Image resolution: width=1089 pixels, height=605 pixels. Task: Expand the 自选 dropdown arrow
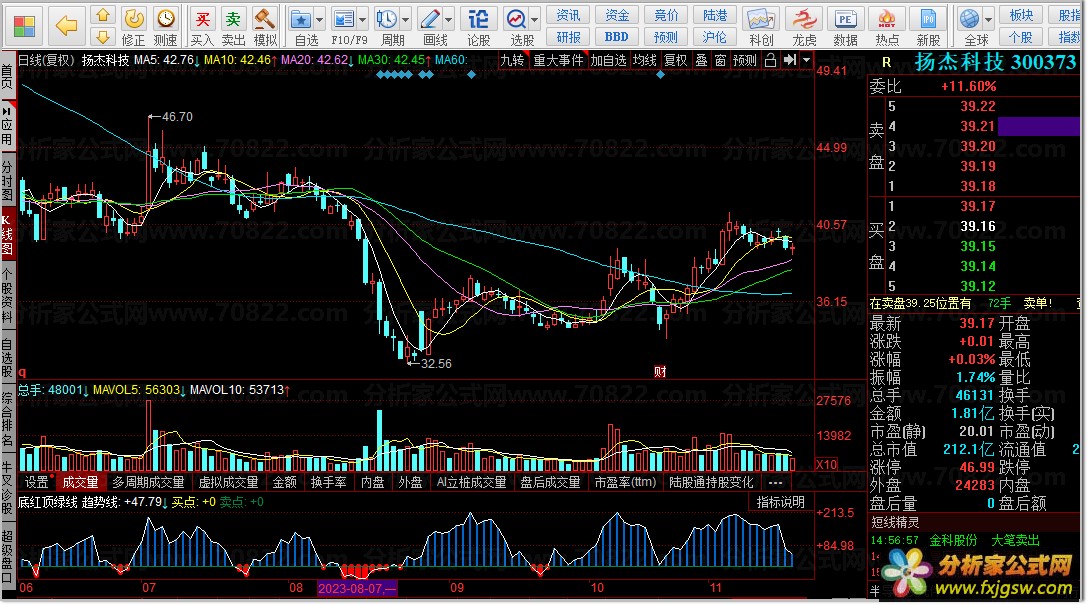point(320,19)
